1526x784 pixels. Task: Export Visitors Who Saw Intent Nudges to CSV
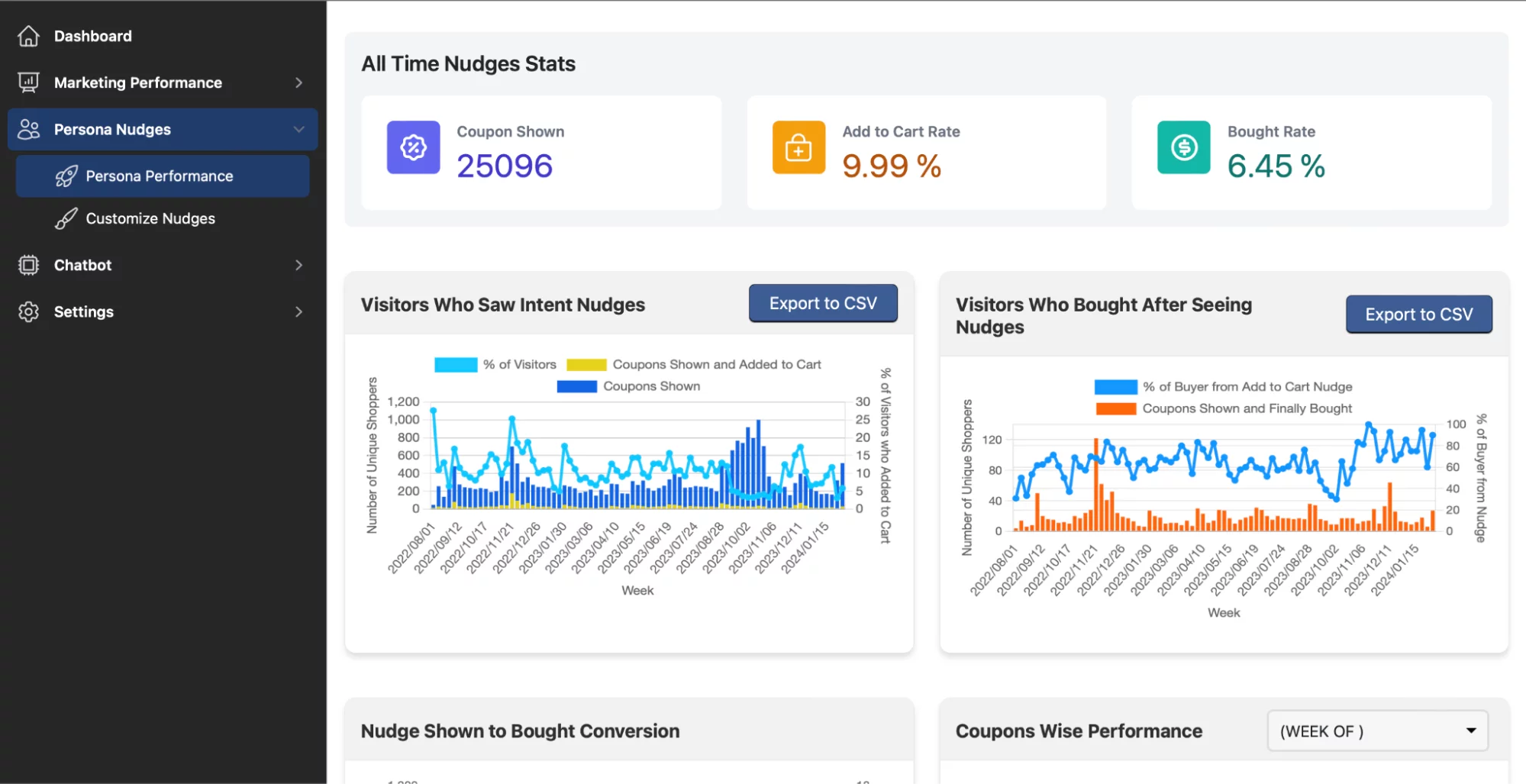pyautogui.click(x=823, y=303)
